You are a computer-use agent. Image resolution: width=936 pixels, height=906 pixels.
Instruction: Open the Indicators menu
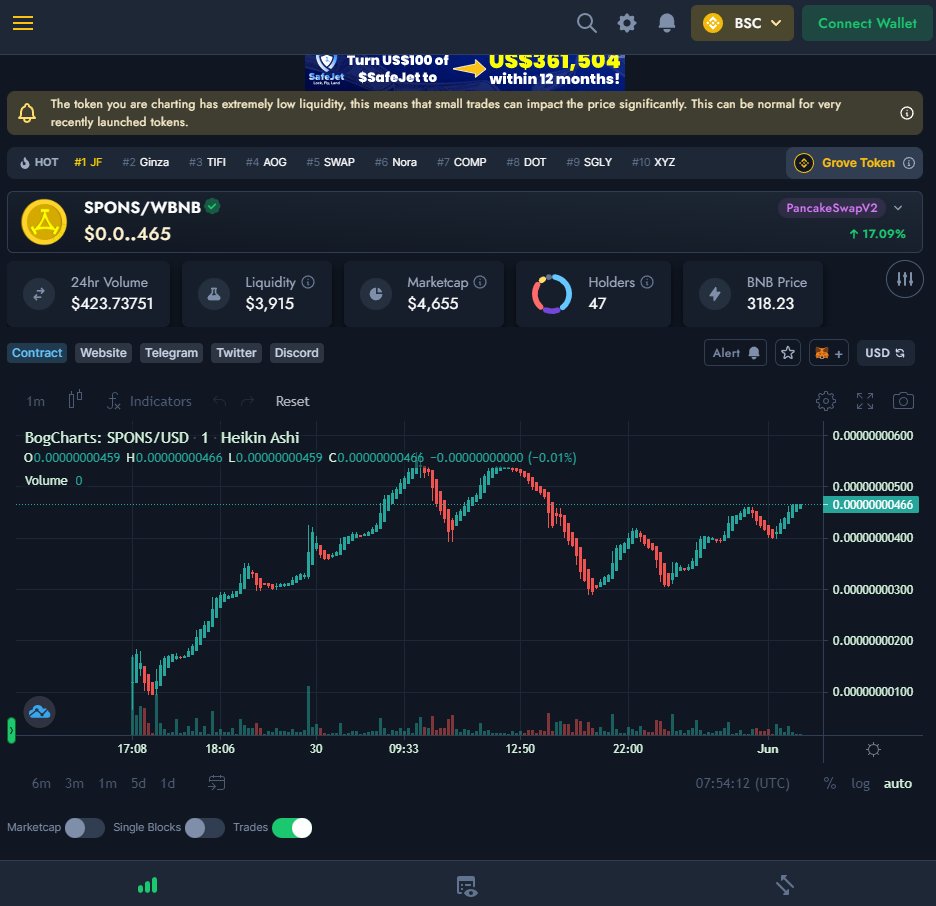[x=149, y=401]
